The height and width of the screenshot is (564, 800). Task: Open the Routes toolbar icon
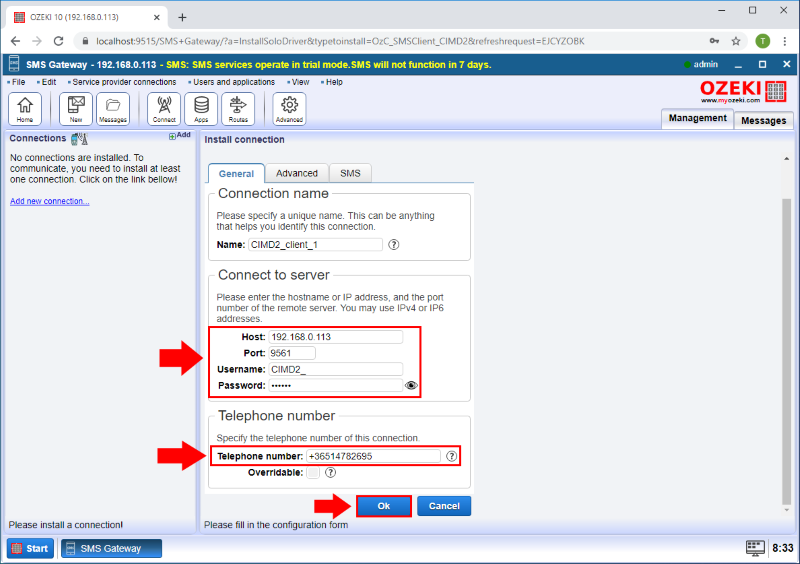click(x=238, y=109)
